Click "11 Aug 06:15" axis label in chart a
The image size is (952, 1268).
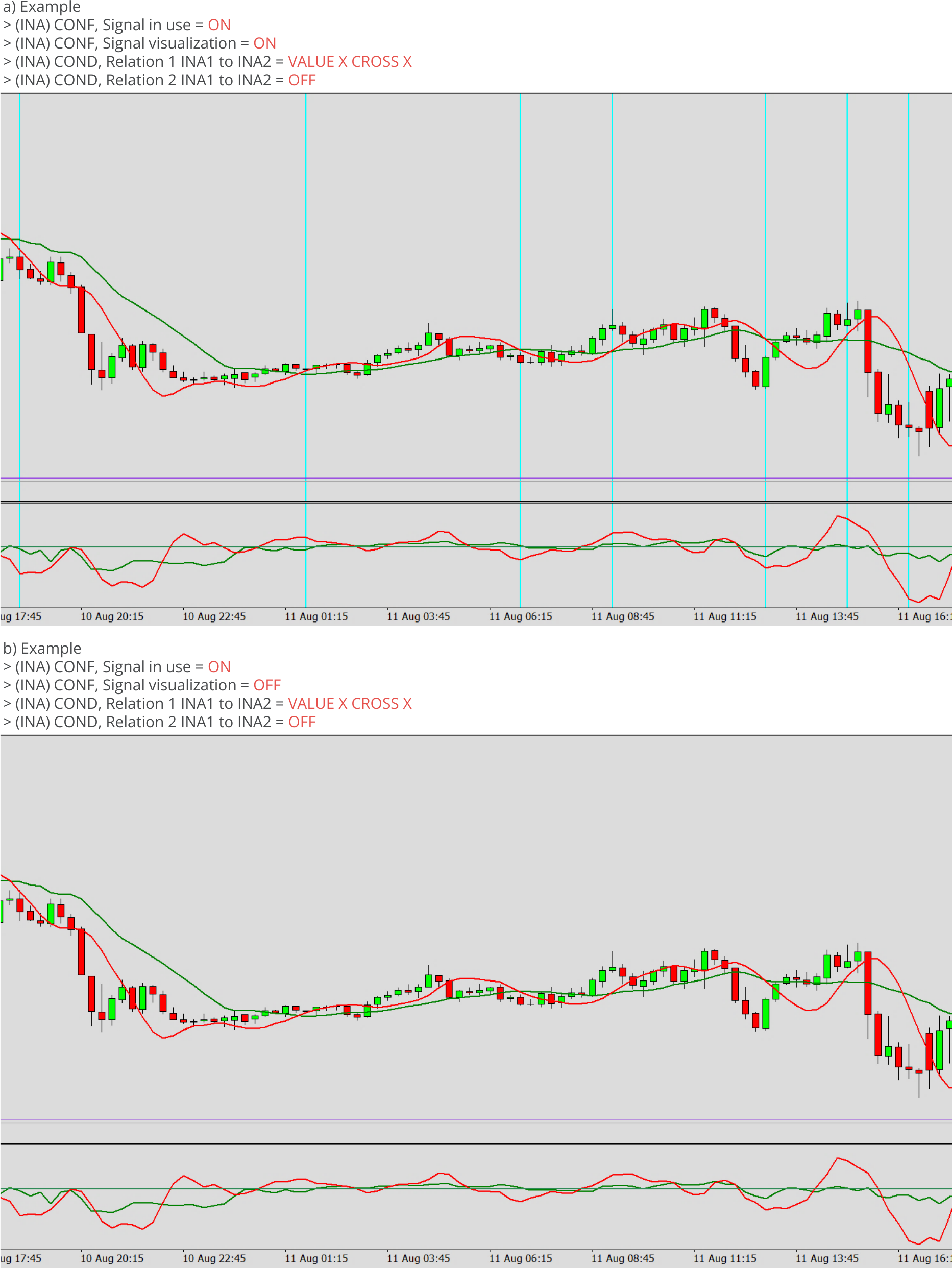pos(521,617)
